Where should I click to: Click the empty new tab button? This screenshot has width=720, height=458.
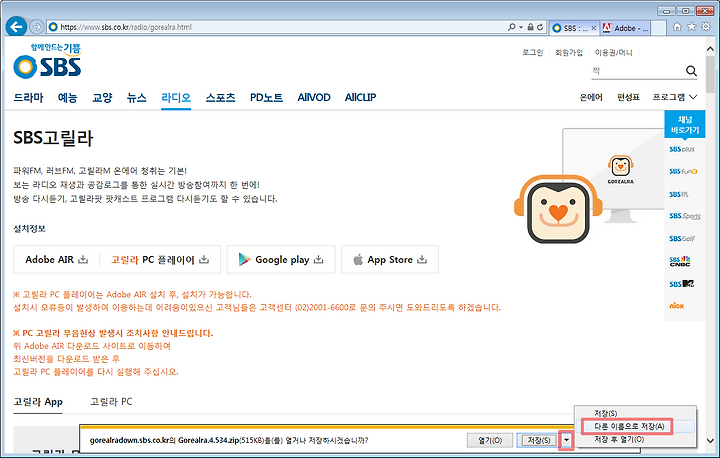pyautogui.click(x=659, y=28)
